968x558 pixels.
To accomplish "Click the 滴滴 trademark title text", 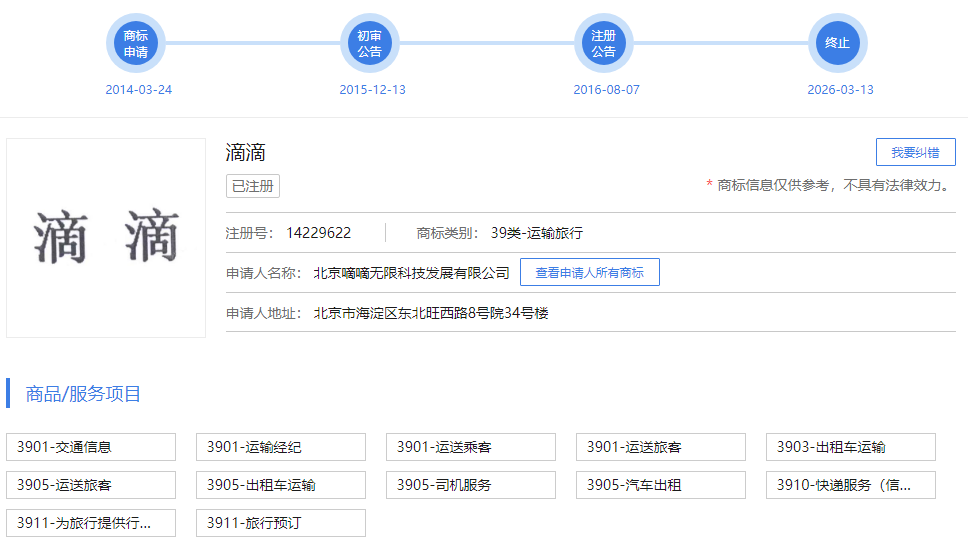I will [x=246, y=152].
